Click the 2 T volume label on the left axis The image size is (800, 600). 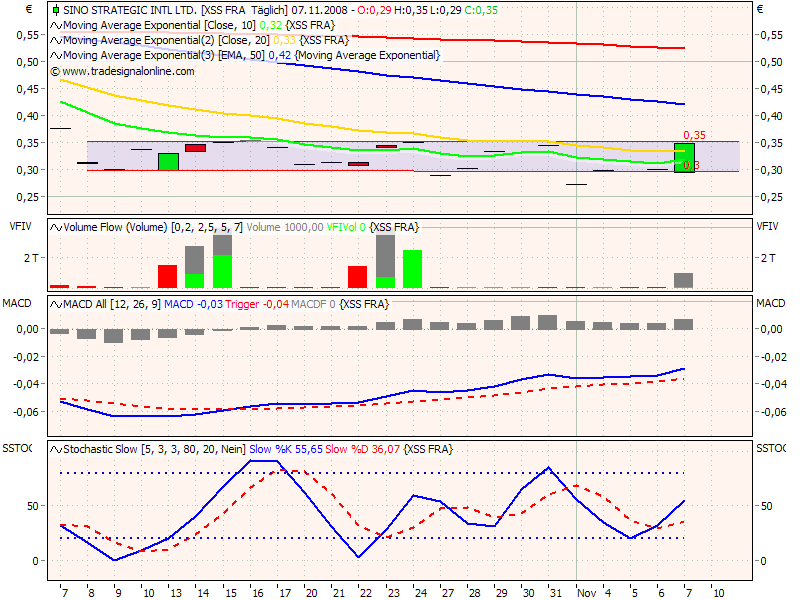31,258
